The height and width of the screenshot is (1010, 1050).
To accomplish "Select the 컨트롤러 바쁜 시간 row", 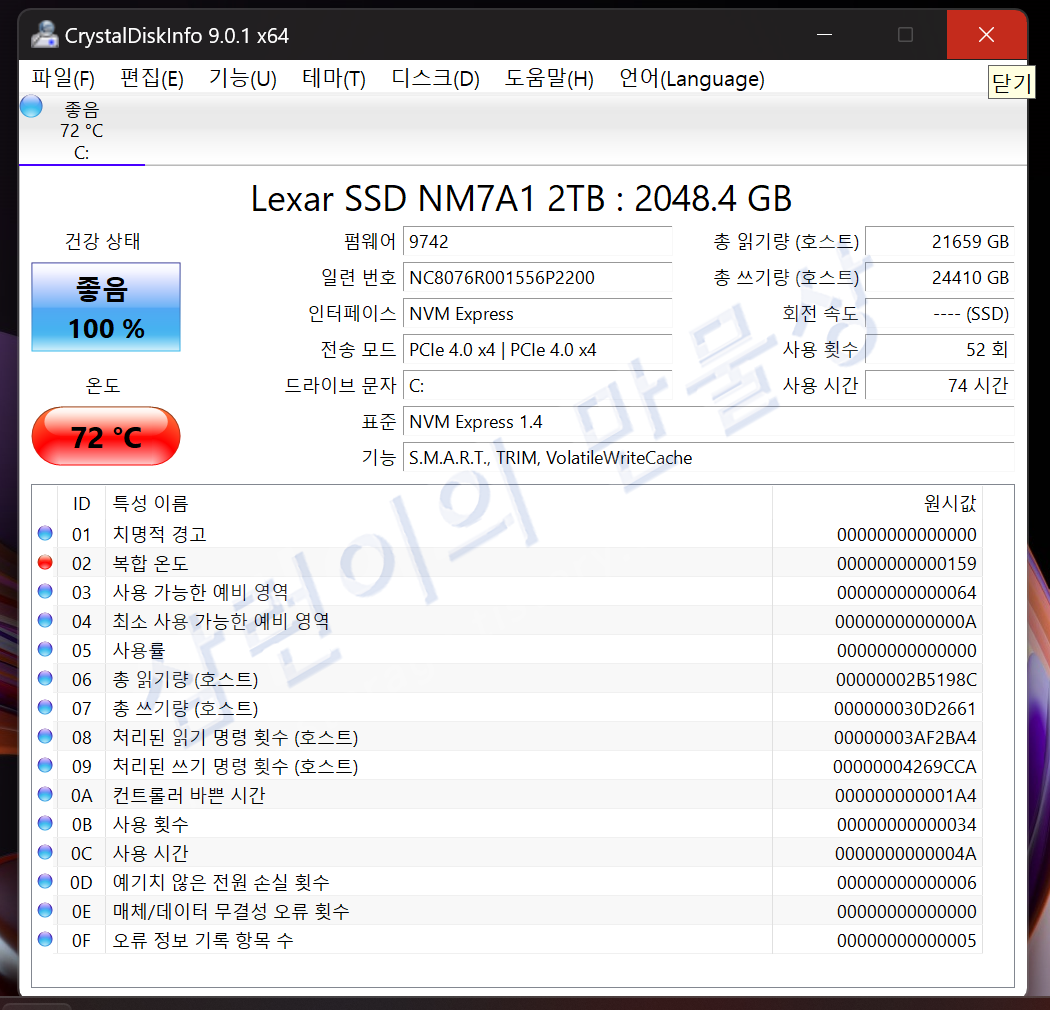I will 508,795.
